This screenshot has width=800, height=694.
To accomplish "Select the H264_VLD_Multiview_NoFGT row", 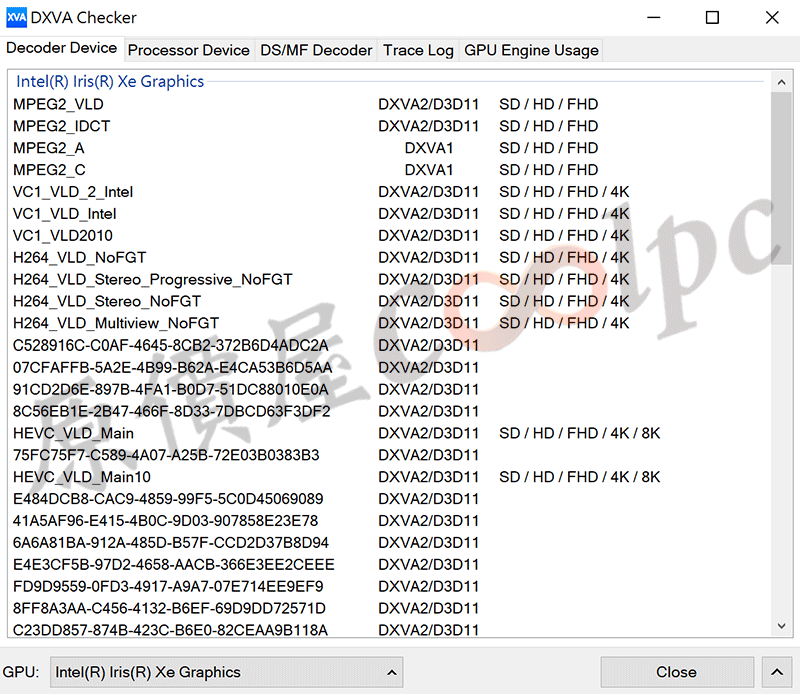I will 389,324.
